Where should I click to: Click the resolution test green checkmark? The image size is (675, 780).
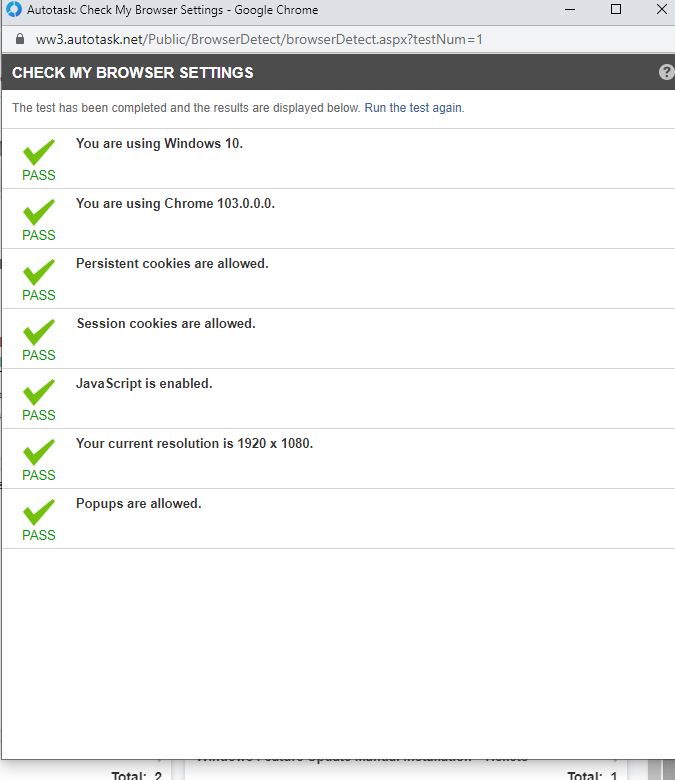39,452
